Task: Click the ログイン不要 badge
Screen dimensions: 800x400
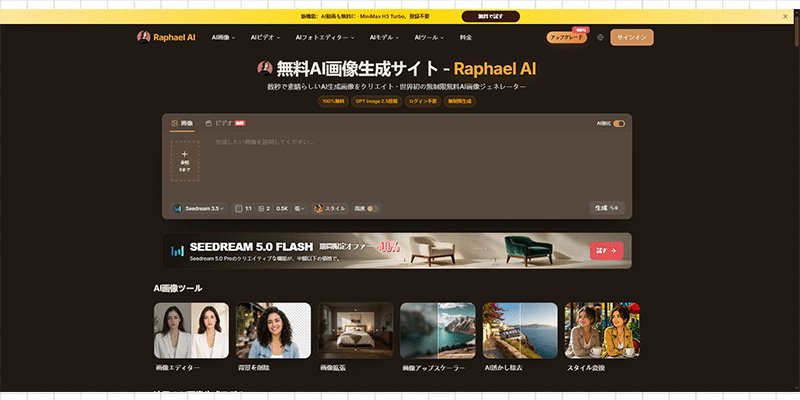Action: click(422, 101)
